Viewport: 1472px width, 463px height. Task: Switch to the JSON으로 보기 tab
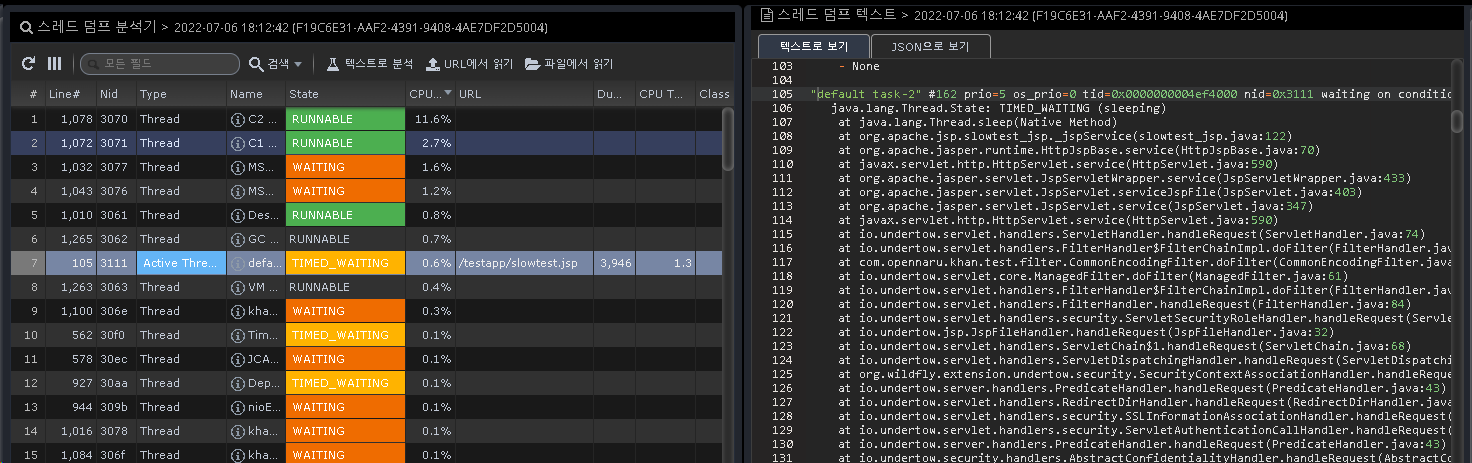[x=930, y=46]
